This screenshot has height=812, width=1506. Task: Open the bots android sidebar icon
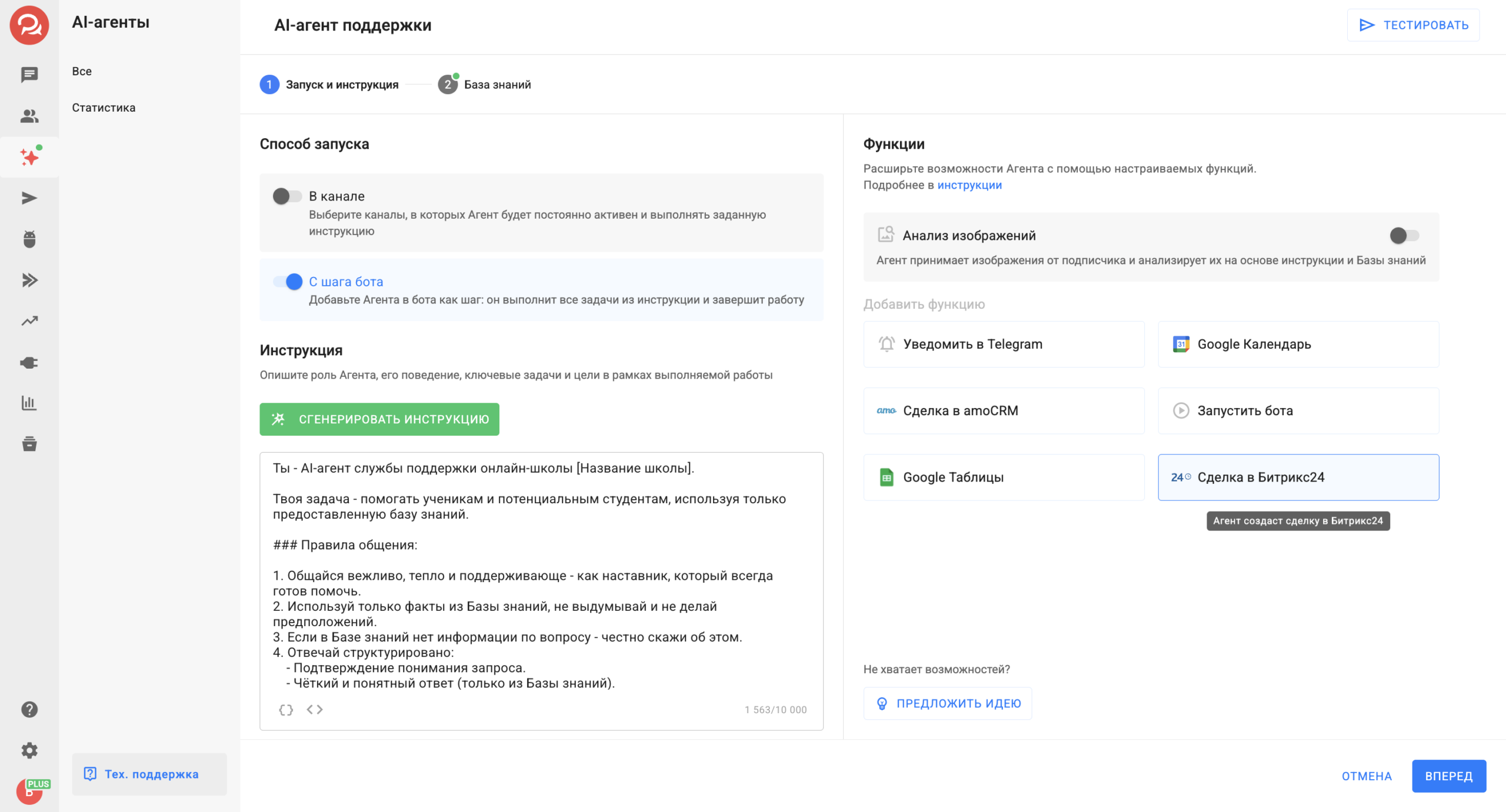coord(29,239)
